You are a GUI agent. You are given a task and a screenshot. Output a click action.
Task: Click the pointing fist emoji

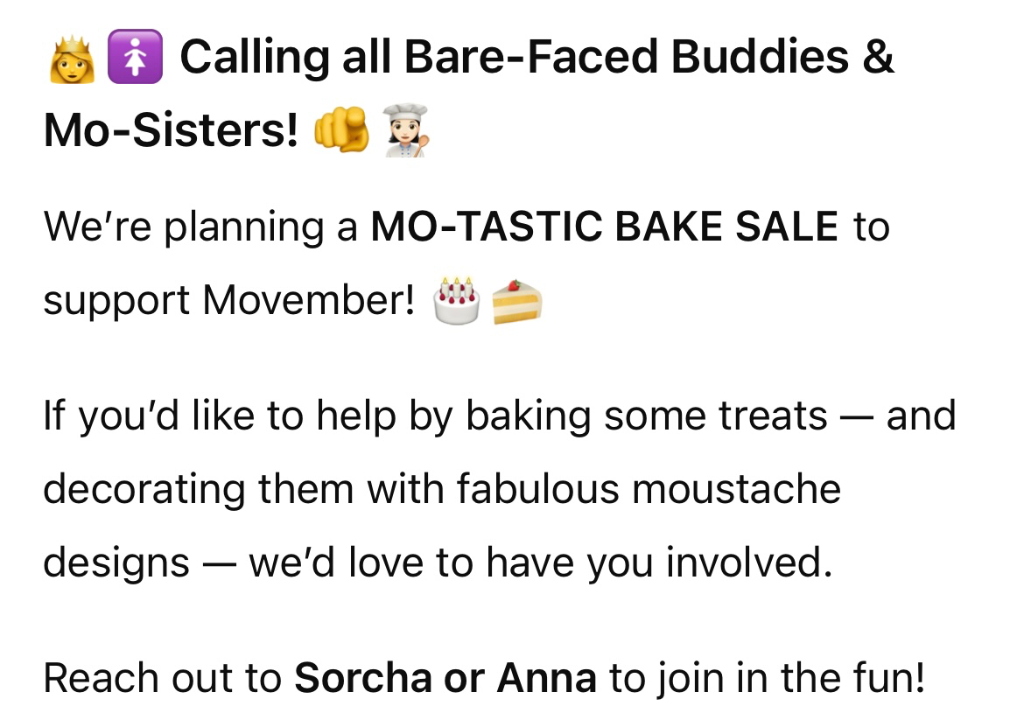pos(341,133)
